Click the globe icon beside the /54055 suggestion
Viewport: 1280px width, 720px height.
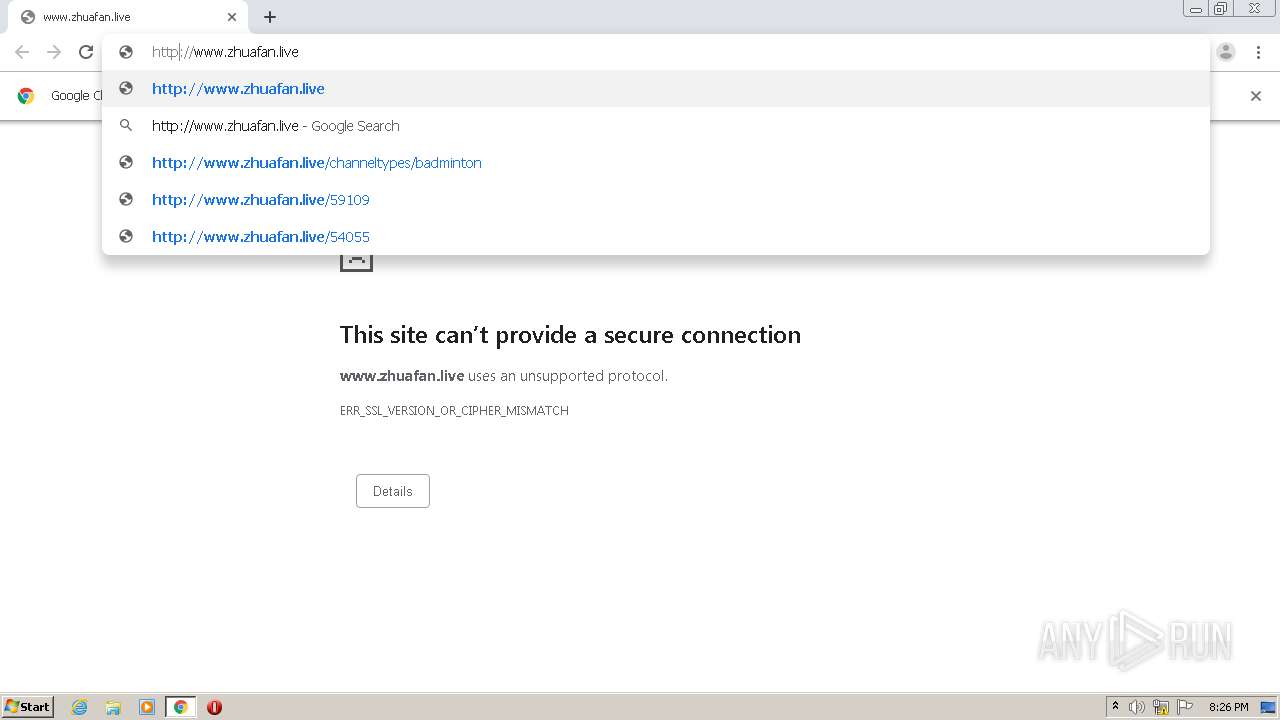[126, 237]
